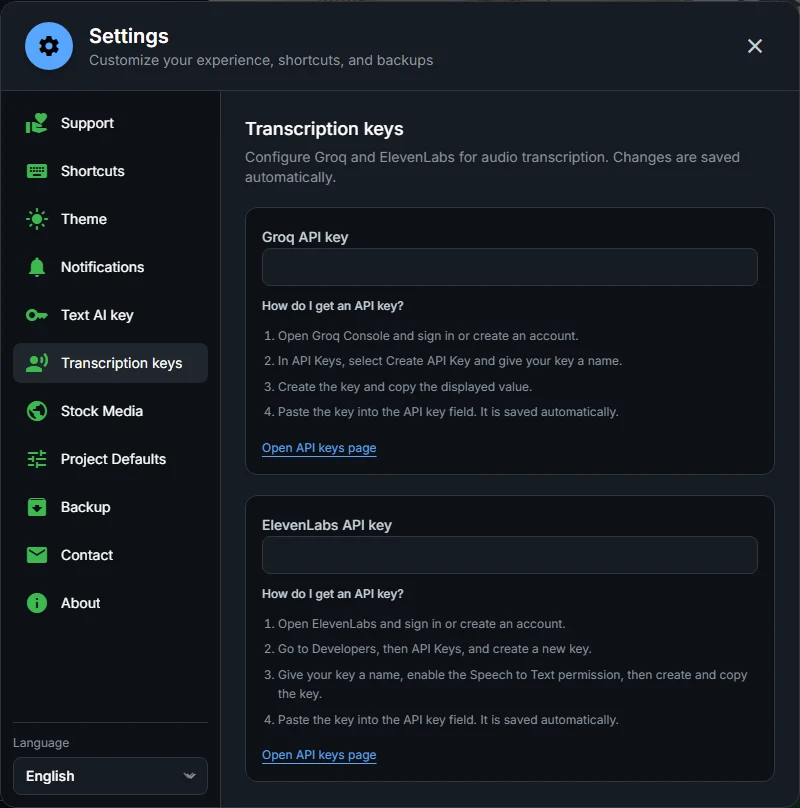Click the 'Transcription keys' main heading
The height and width of the screenshot is (808, 800).
tap(324, 129)
